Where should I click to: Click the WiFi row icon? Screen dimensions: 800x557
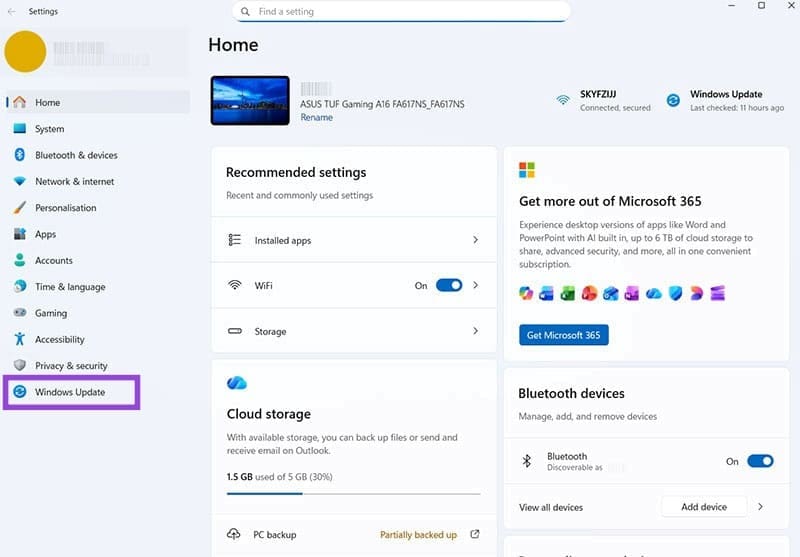coord(235,285)
